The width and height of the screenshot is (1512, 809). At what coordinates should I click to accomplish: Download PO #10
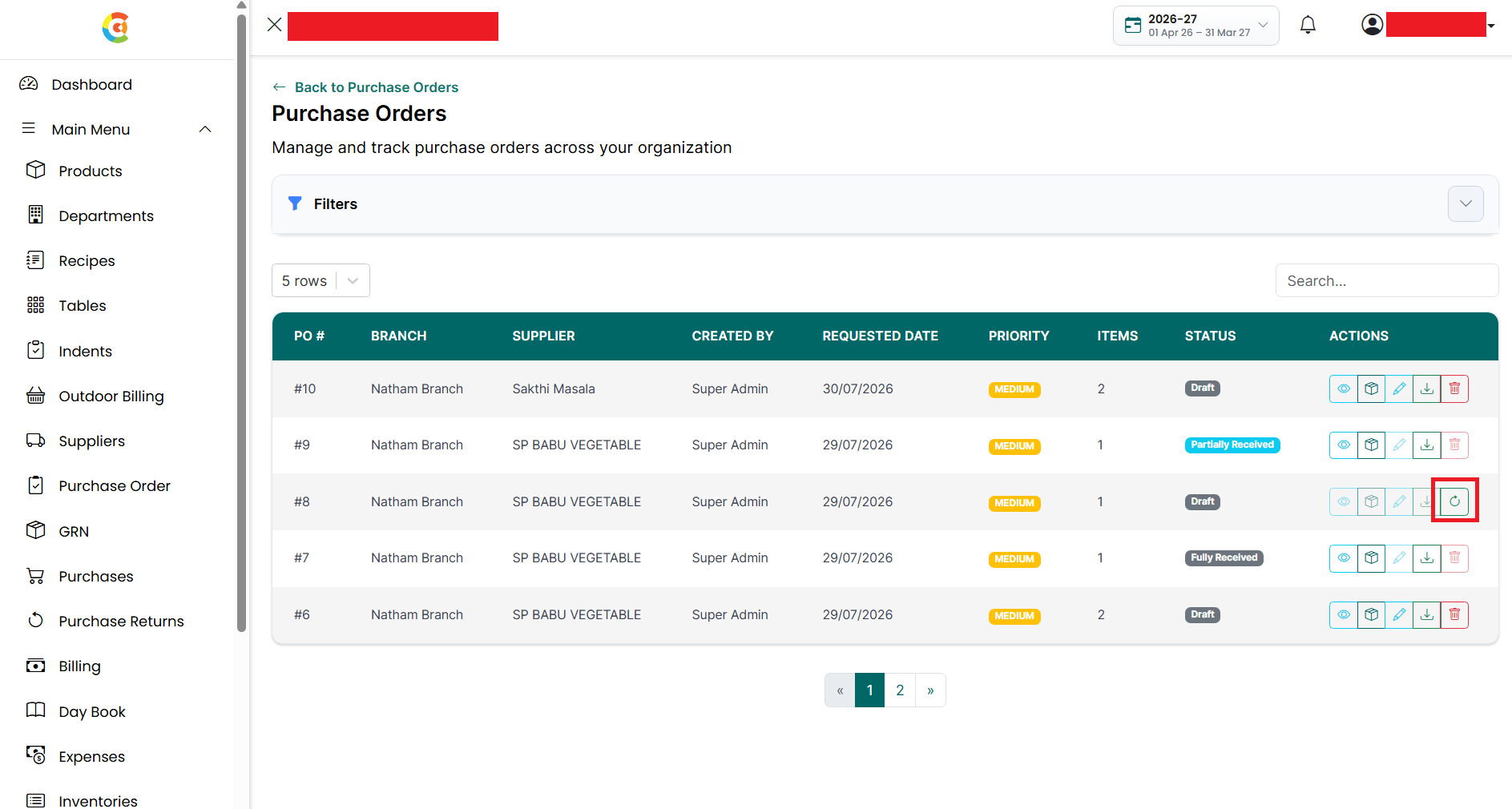tap(1427, 388)
